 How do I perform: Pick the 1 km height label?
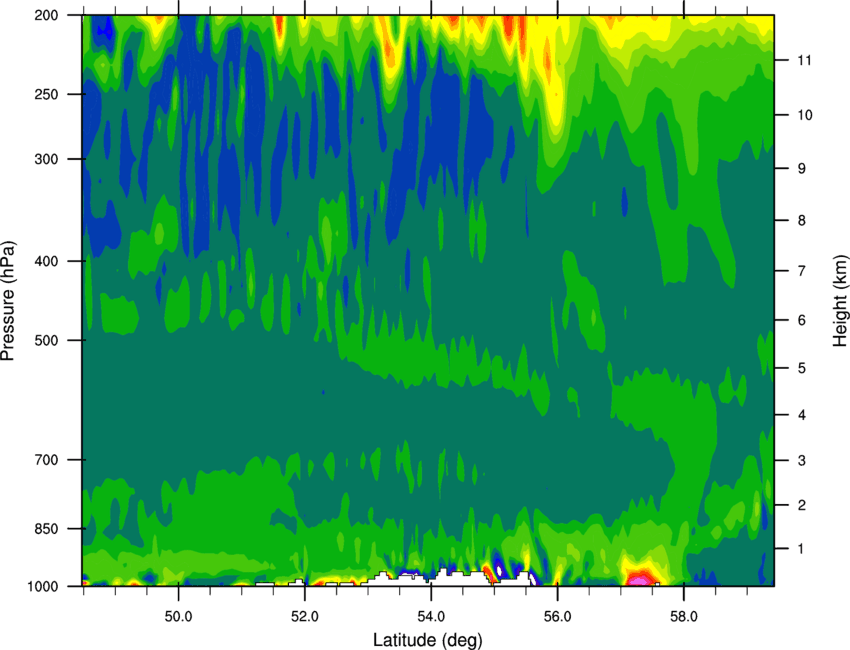[802, 549]
